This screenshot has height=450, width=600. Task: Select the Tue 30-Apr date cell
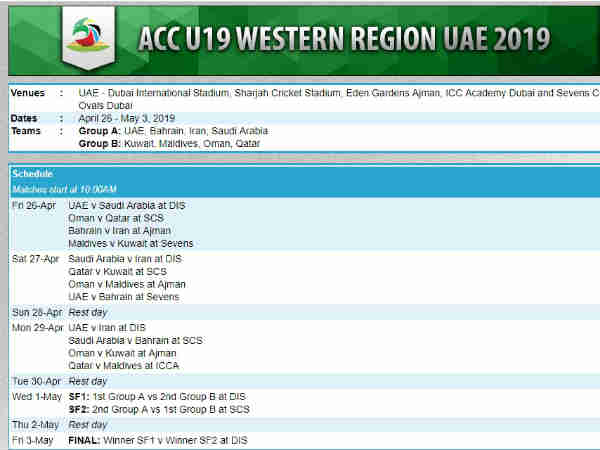click(x=37, y=382)
